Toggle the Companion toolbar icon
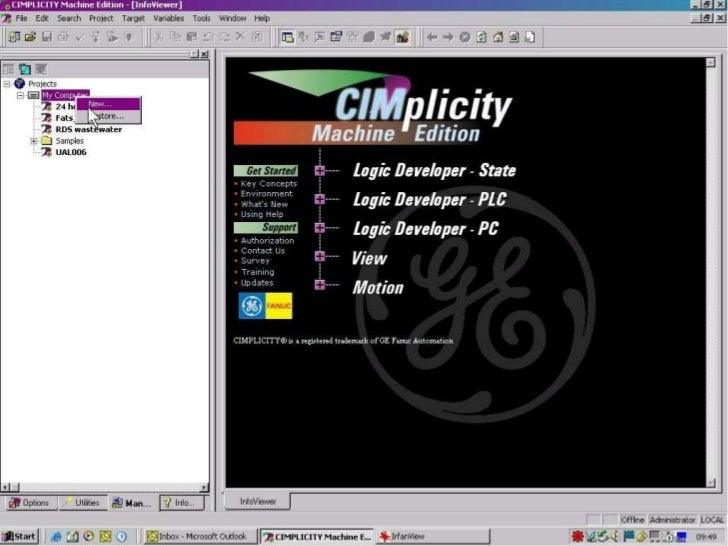 pyautogui.click(x=385, y=37)
